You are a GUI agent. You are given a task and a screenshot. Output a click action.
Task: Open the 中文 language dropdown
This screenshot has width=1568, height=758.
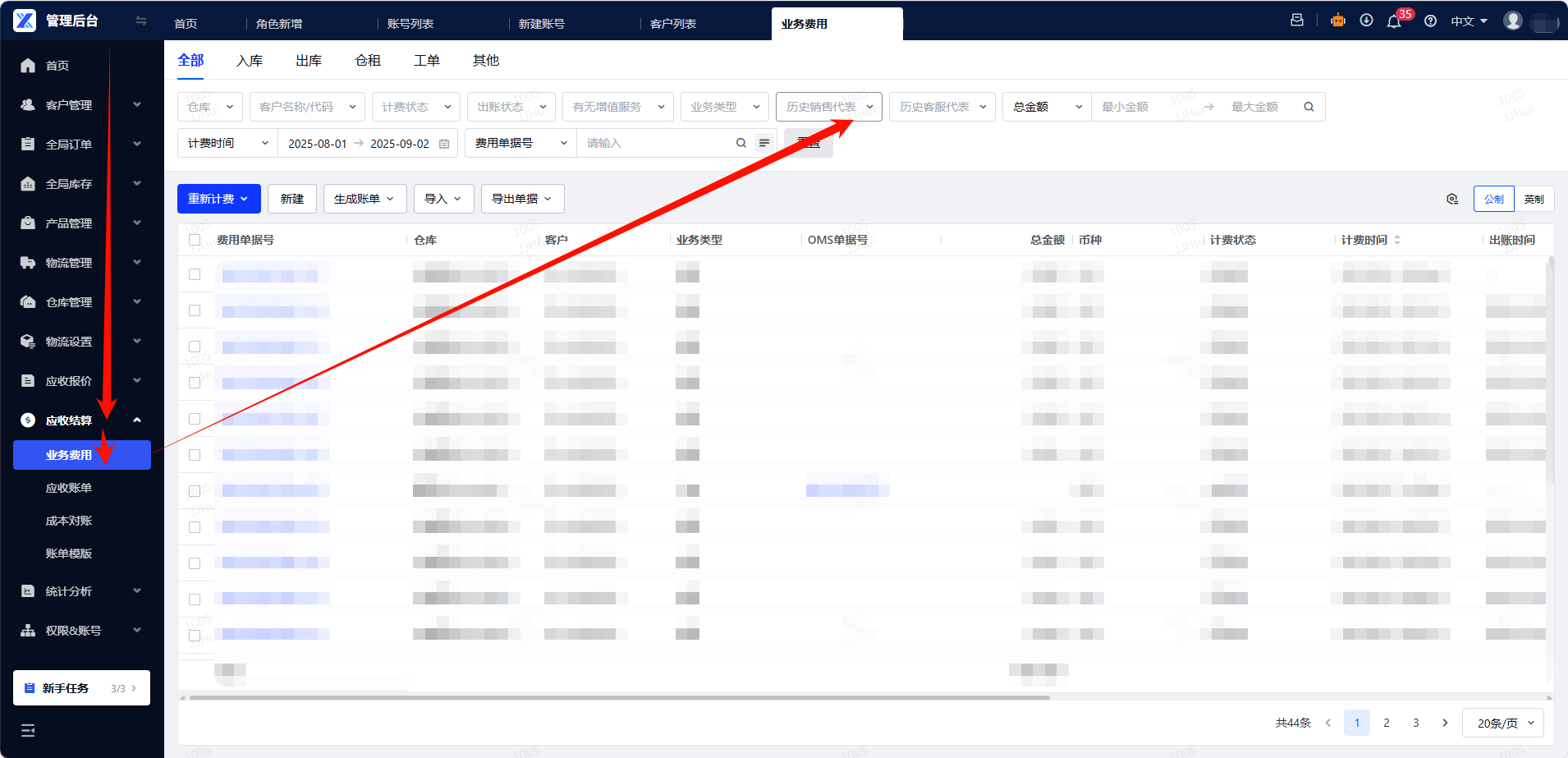pos(1469,21)
